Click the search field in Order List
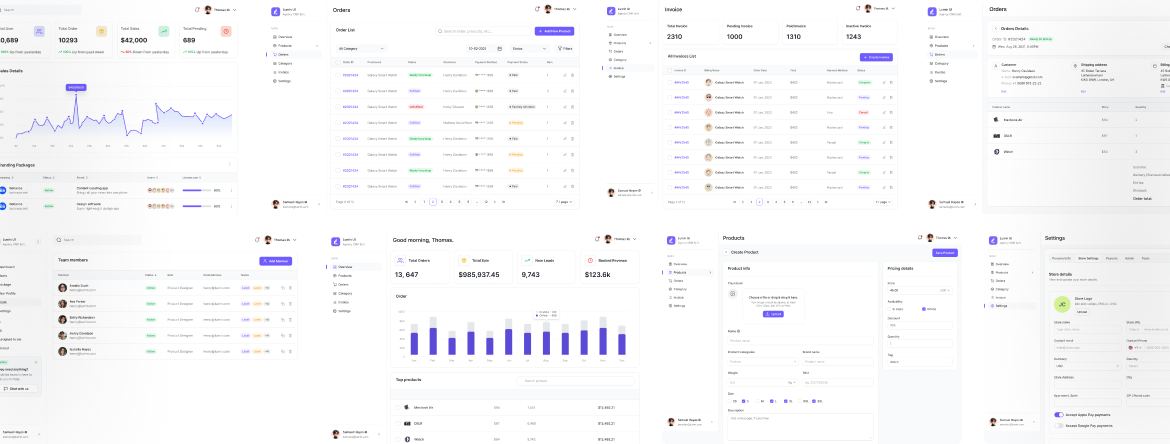1170x444 pixels. point(485,31)
